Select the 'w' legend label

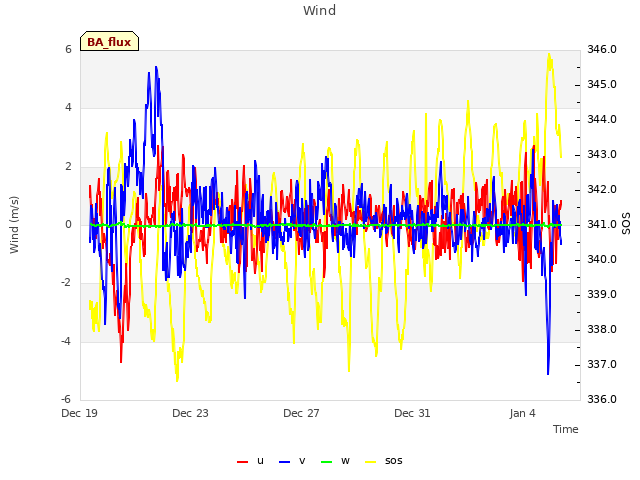[x=345, y=461]
